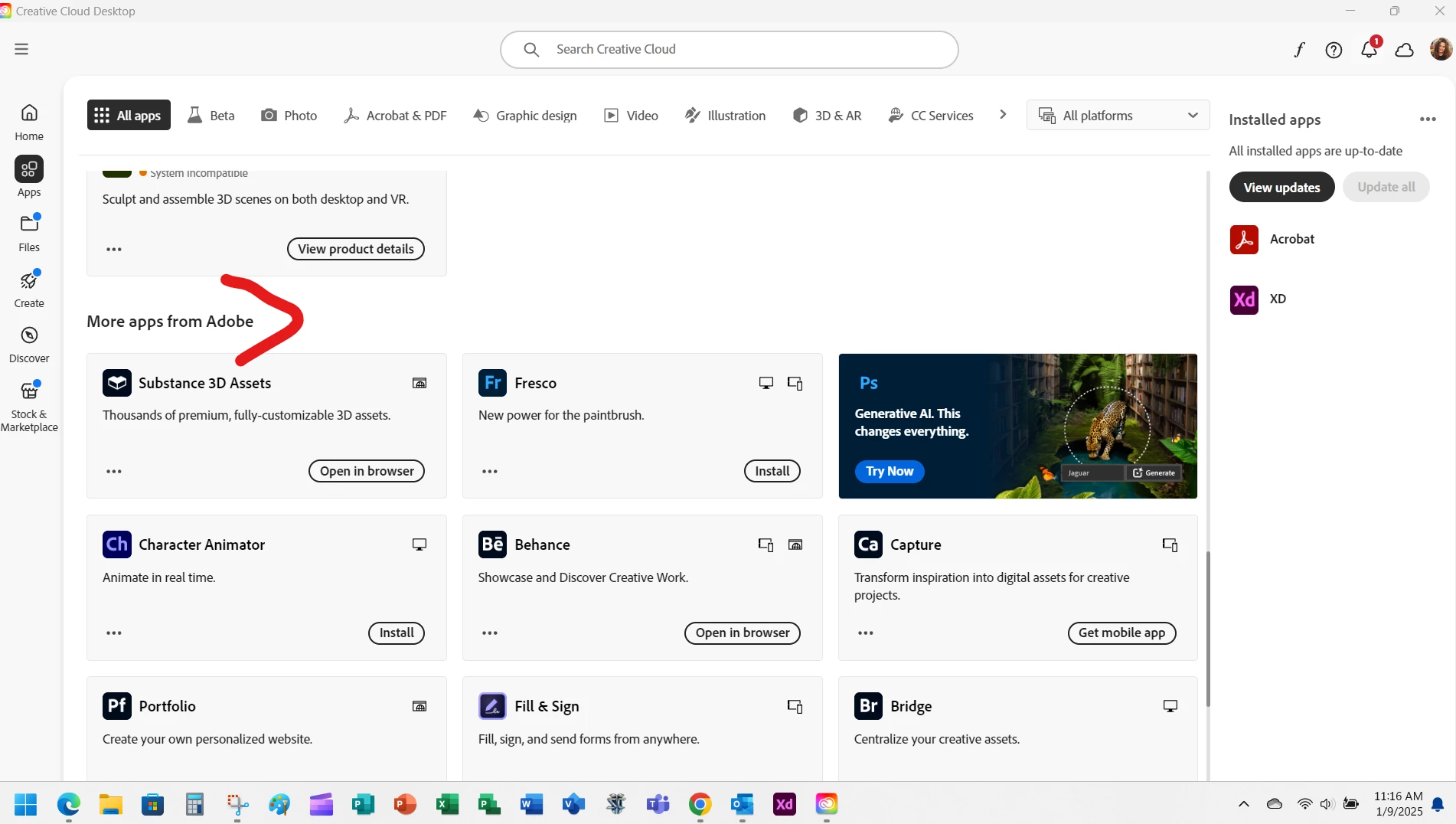The image size is (1456, 824).
Task: Install Character Animator
Action: 397,633
